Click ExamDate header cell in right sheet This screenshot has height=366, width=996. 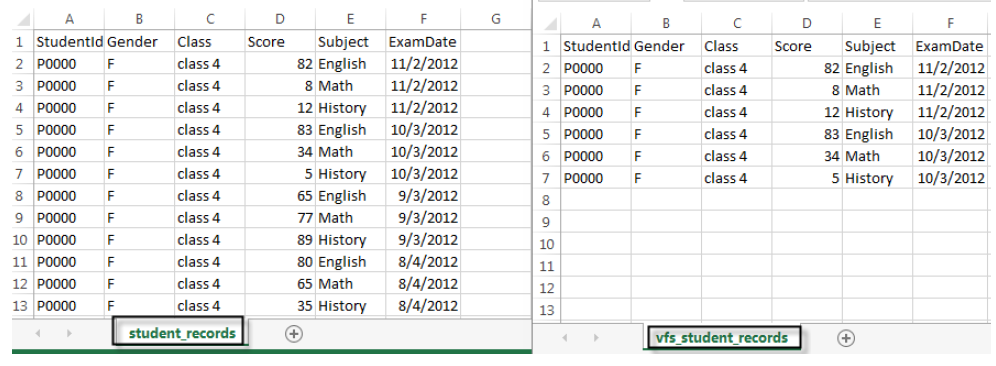coord(950,46)
